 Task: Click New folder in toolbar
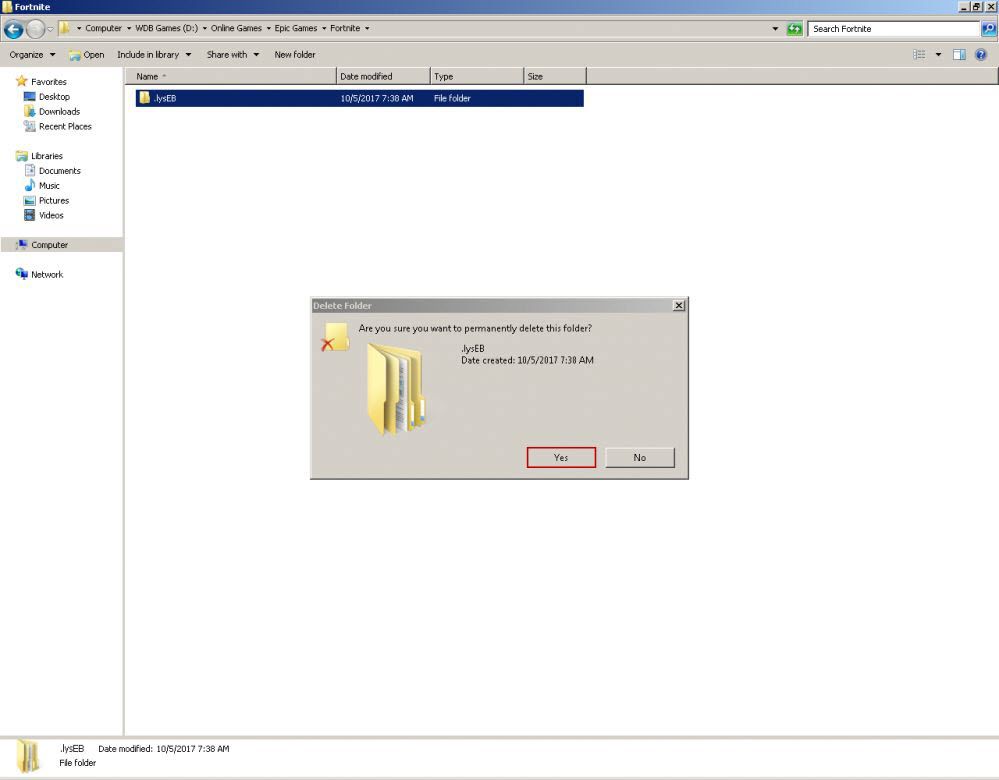294,55
